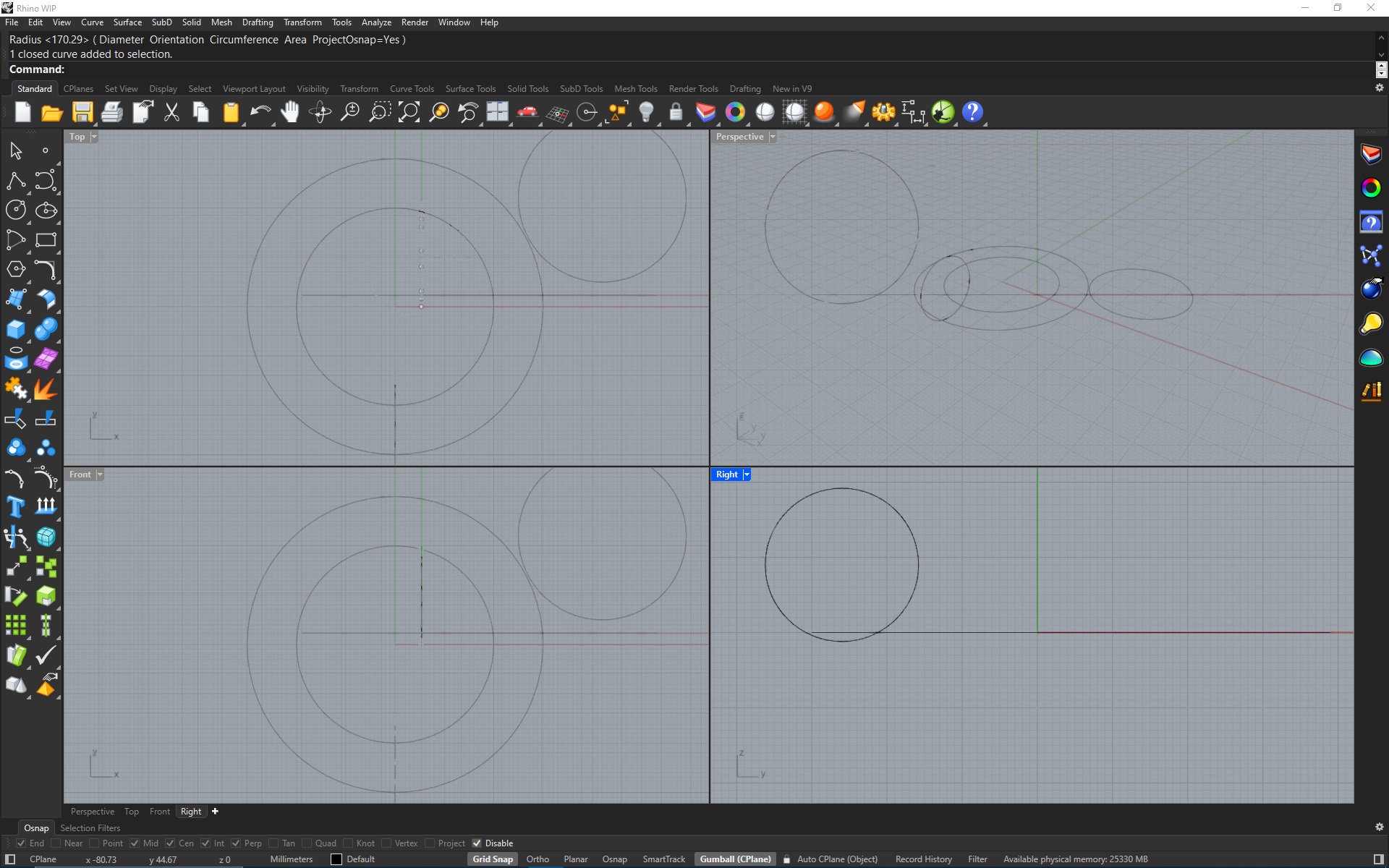
Task: Click the green checkmark icon in sidebar
Action: click(46, 655)
